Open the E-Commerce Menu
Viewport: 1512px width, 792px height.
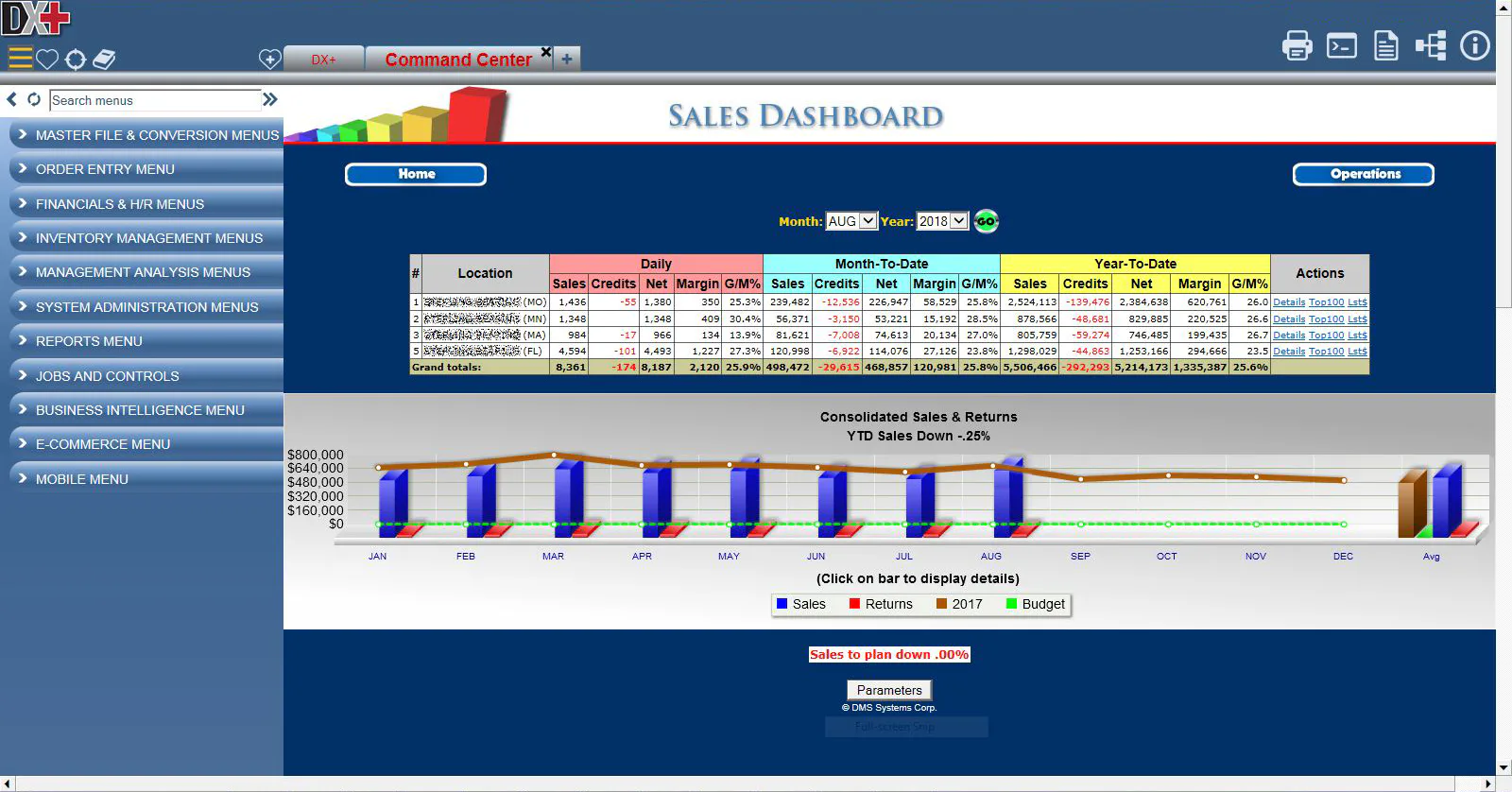146,444
